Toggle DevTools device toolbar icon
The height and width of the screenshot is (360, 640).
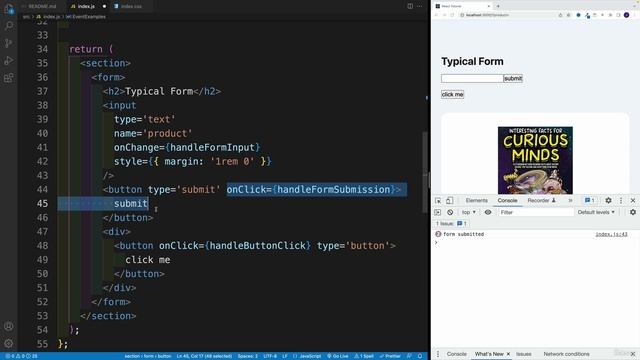(x=449, y=200)
